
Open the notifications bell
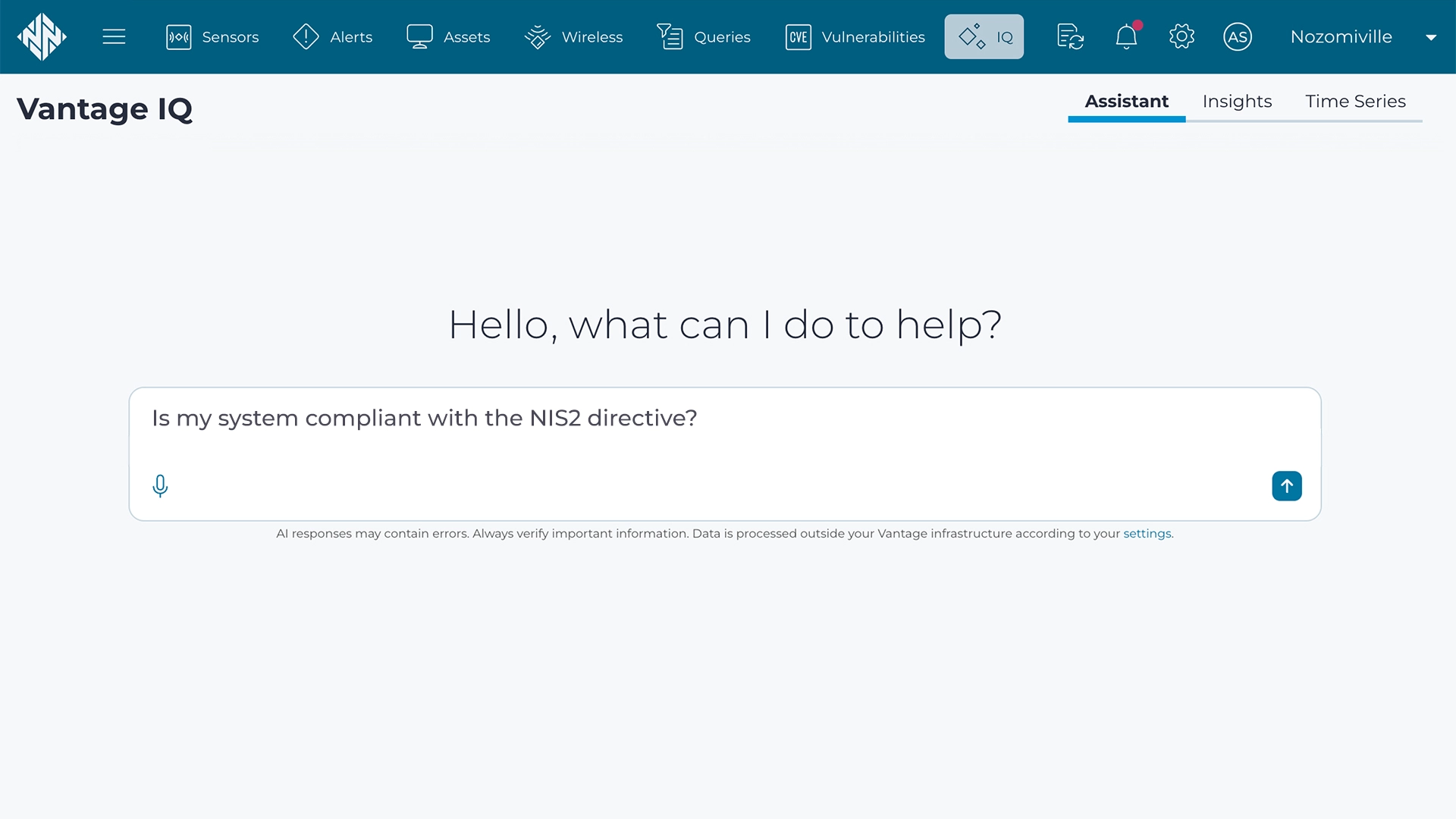1126,36
